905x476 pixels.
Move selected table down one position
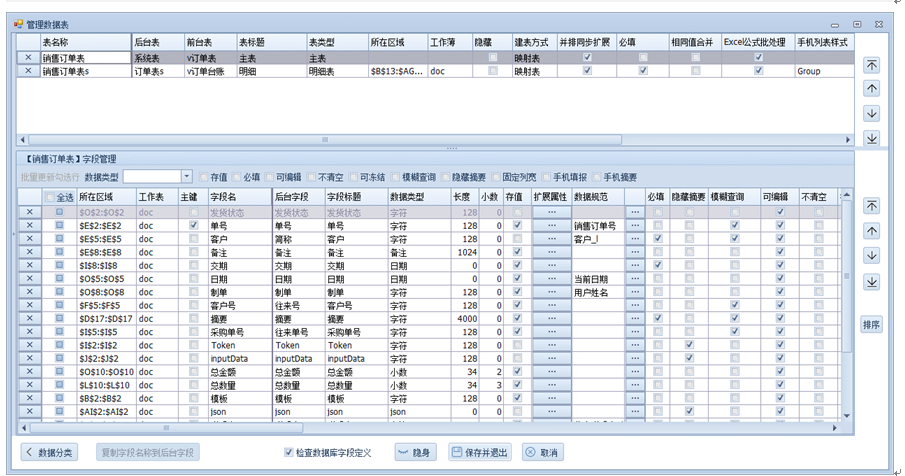(x=872, y=113)
